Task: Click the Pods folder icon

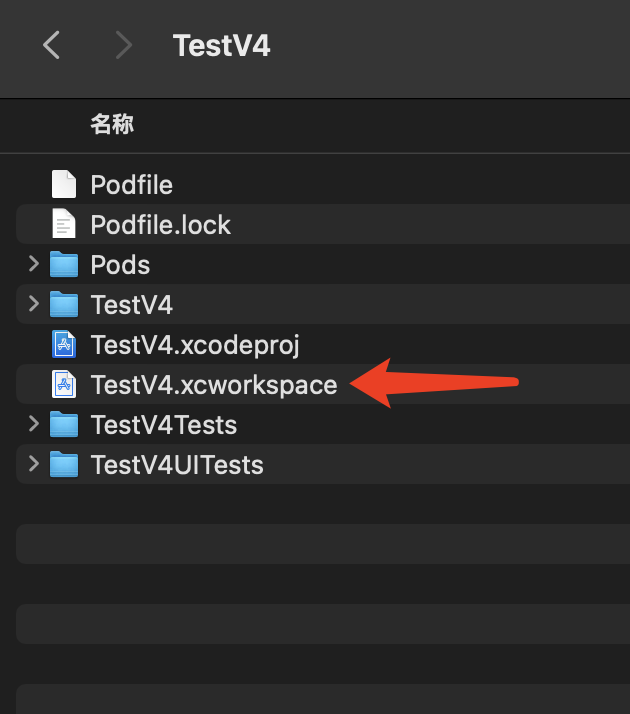Action: coord(64,265)
